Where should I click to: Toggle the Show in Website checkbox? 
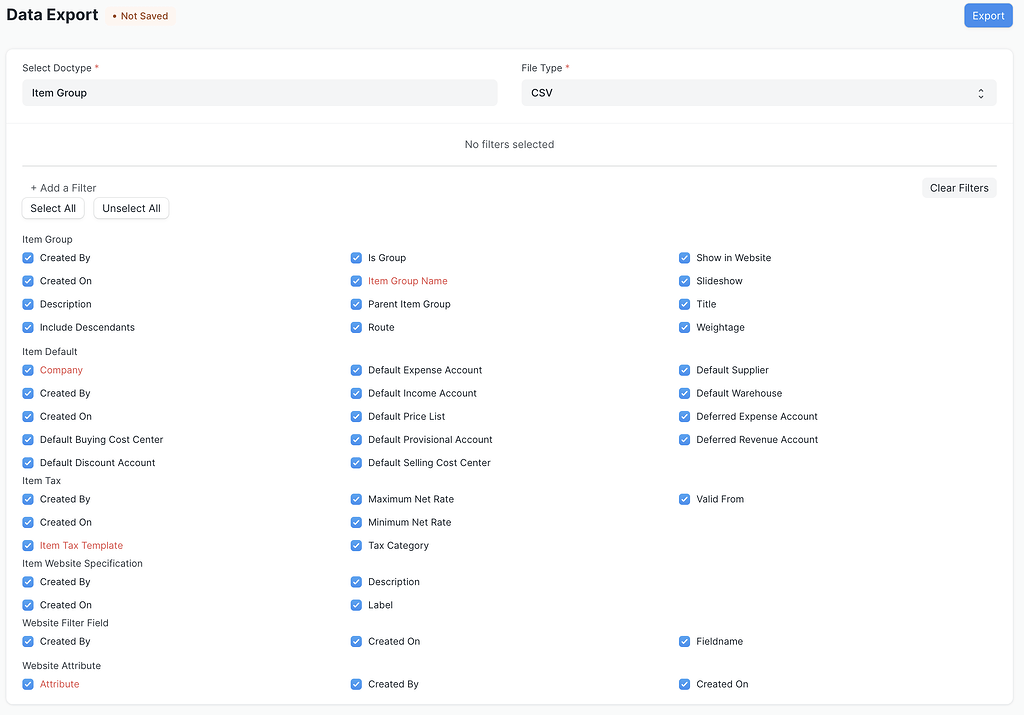tap(684, 257)
